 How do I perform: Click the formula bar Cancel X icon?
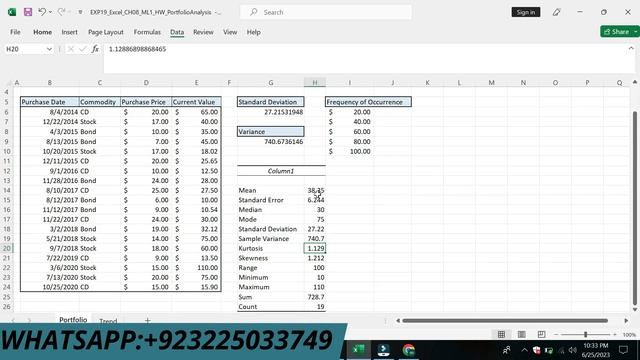71,49
